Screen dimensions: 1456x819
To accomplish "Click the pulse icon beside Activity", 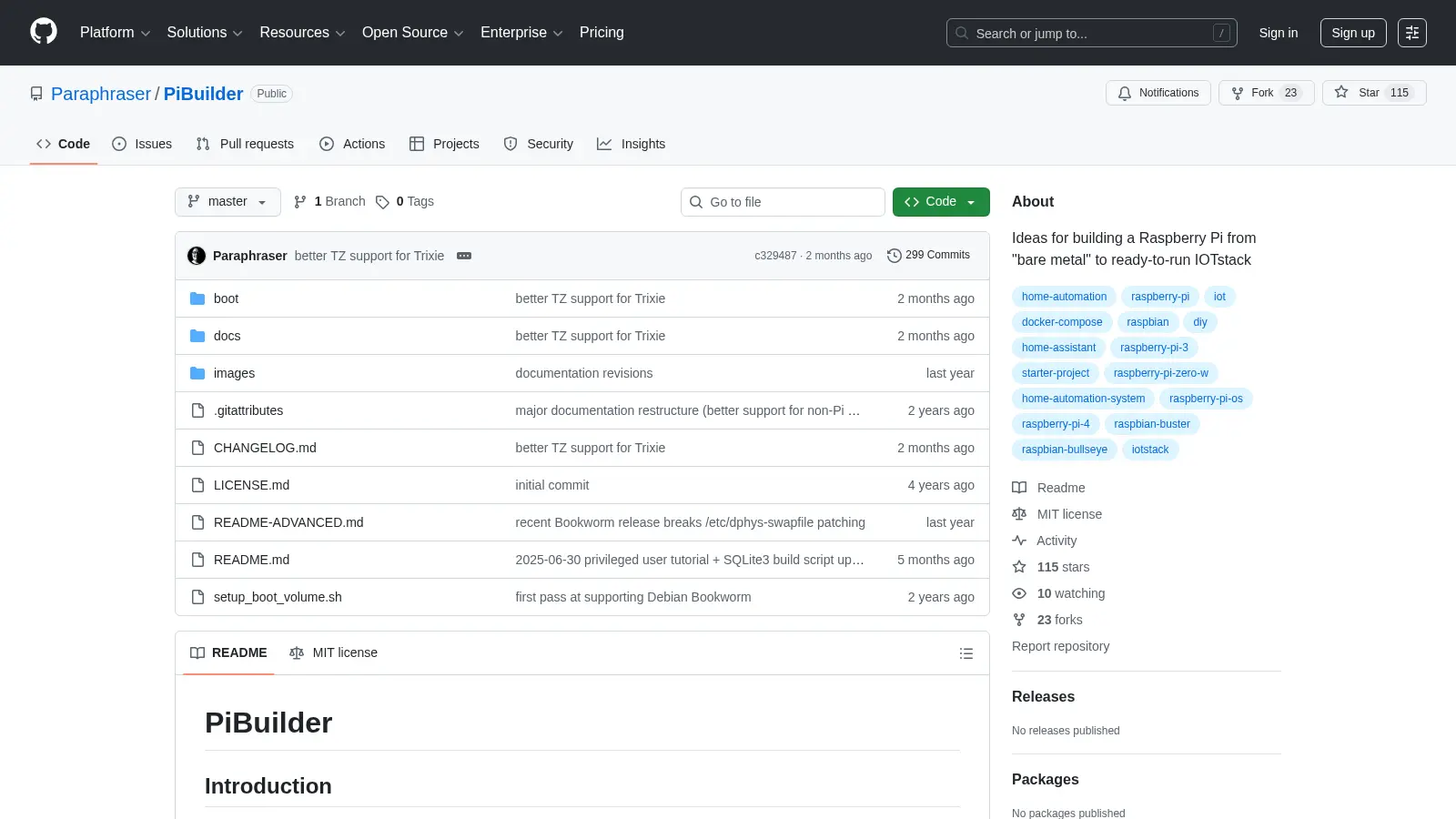I will (x=1019, y=541).
